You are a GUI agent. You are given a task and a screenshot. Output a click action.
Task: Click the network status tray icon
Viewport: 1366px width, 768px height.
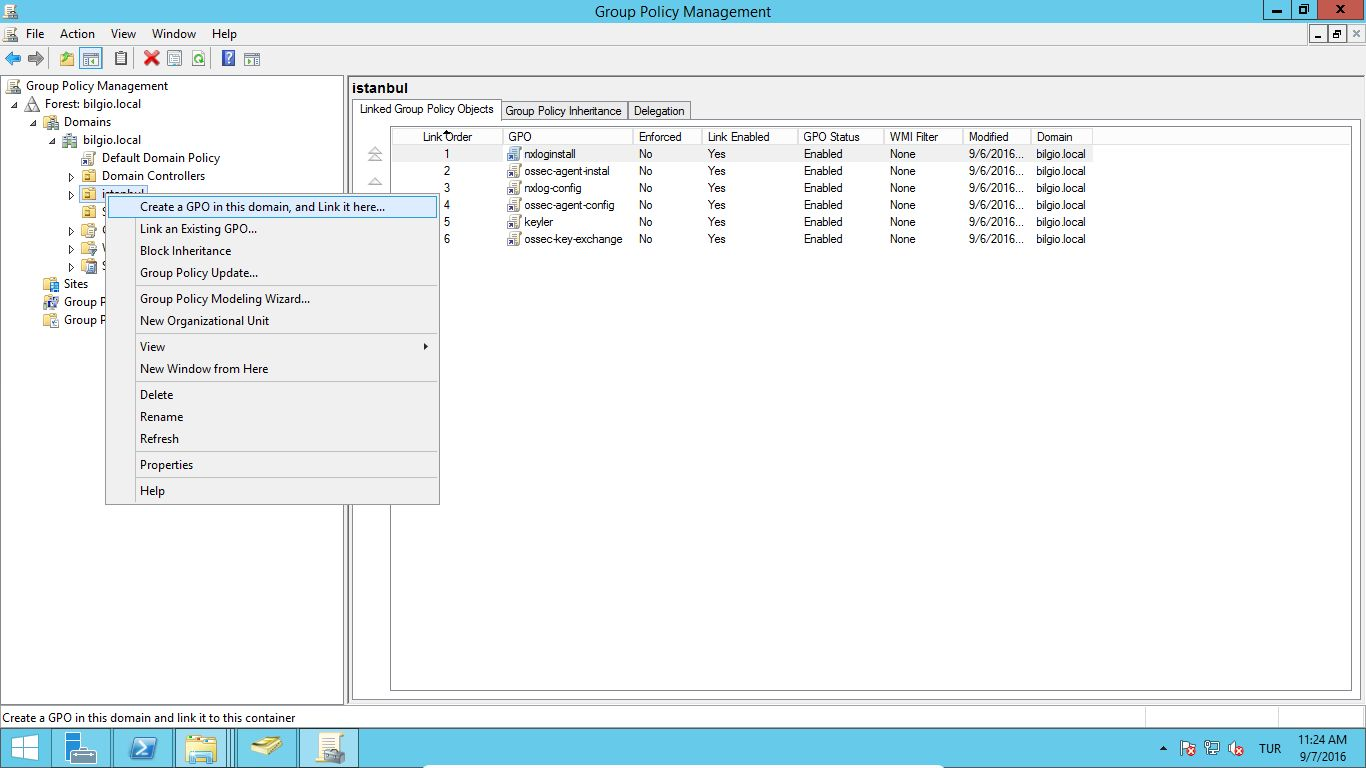[x=1212, y=748]
